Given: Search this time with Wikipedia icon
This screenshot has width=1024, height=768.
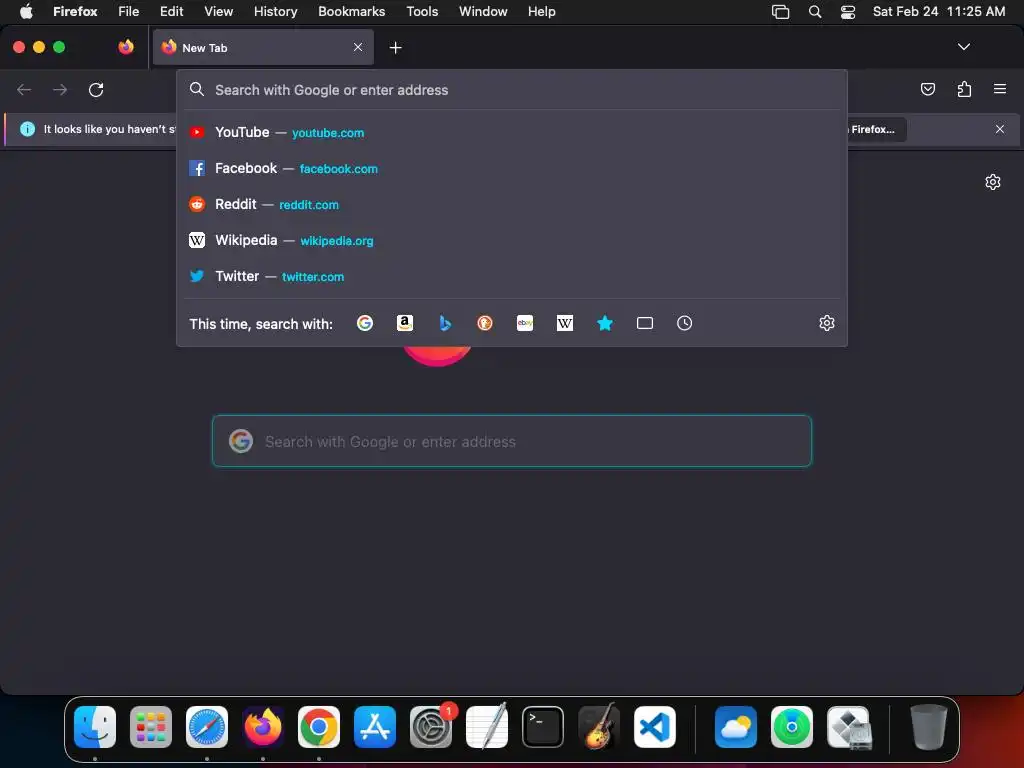Looking at the screenshot, I should [565, 323].
